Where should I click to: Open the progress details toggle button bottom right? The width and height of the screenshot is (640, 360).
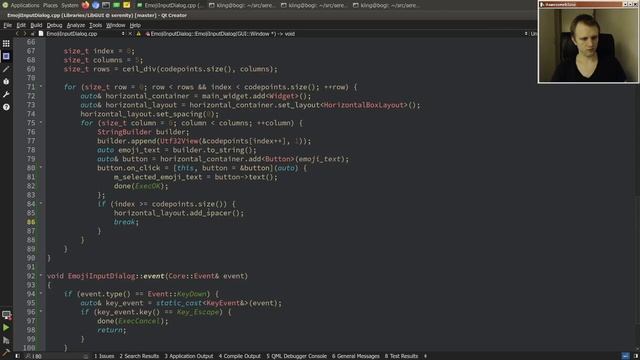pos(625,356)
